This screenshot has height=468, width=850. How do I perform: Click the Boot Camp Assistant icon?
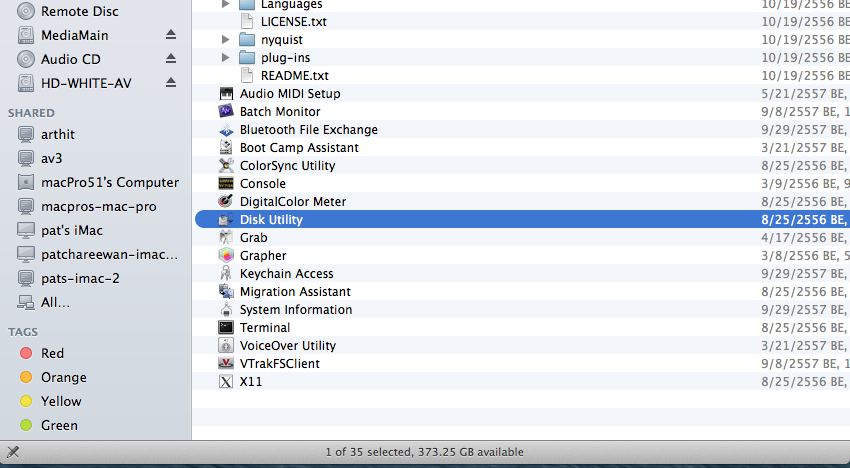[x=226, y=148]
